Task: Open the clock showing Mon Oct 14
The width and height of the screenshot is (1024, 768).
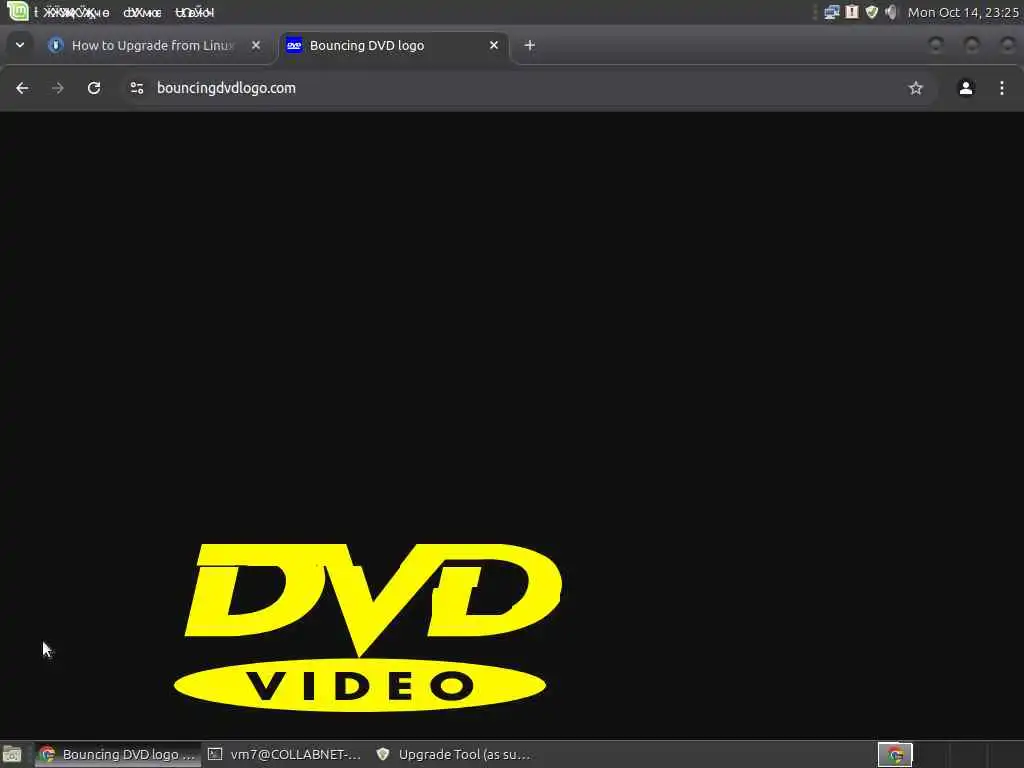Action: pyautogui.click(x=963, y=12)
